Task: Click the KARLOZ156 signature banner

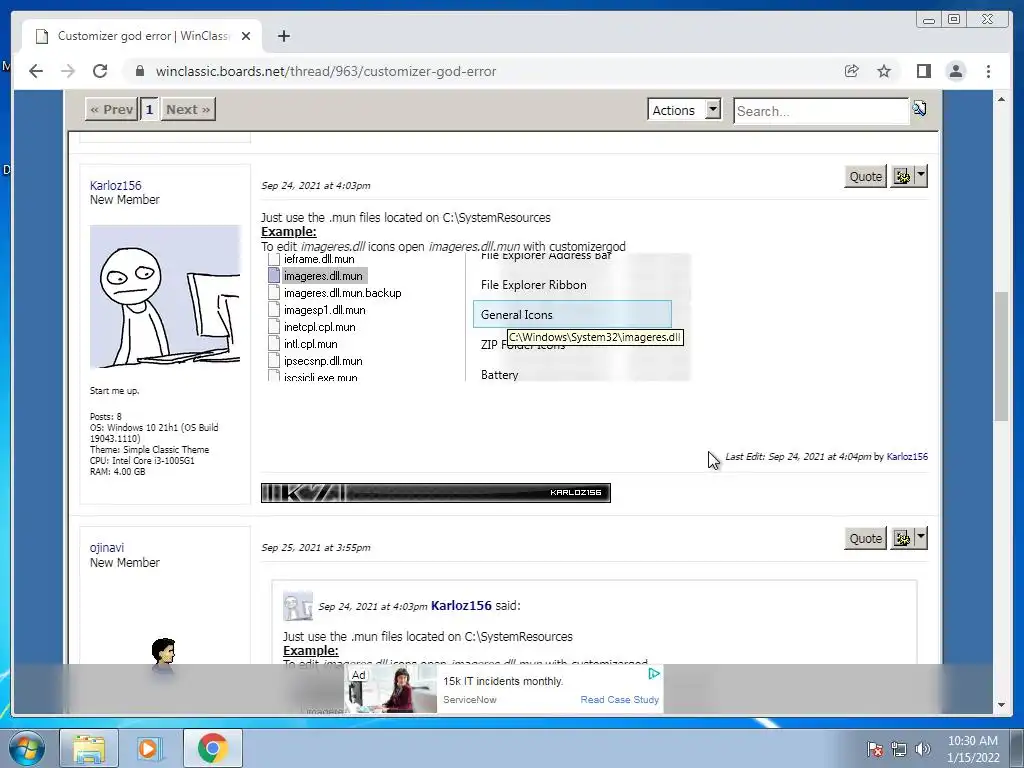Action: click(x=436, y=492)
